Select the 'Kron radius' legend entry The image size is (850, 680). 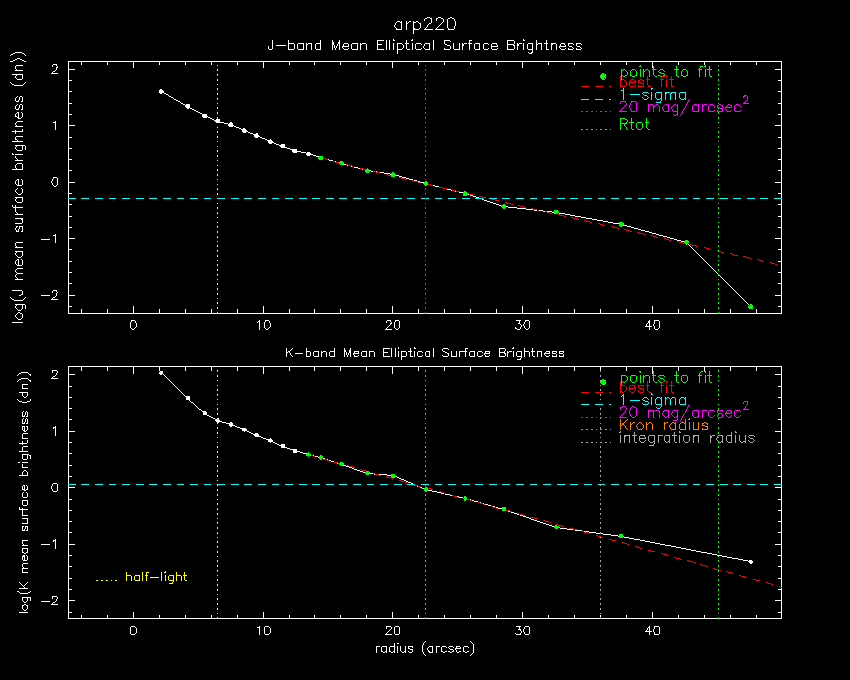tap(663, 425)
